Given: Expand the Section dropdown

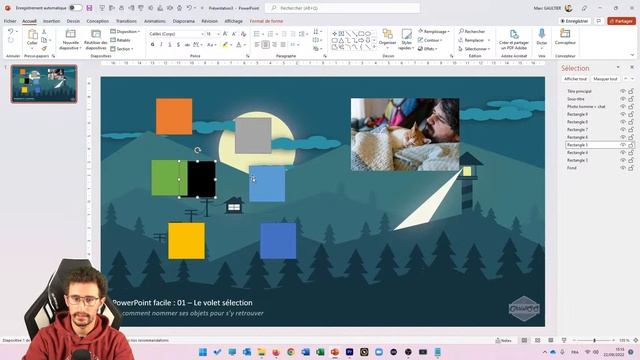Looking at the screenshot, I should click(x=122, y=49).
